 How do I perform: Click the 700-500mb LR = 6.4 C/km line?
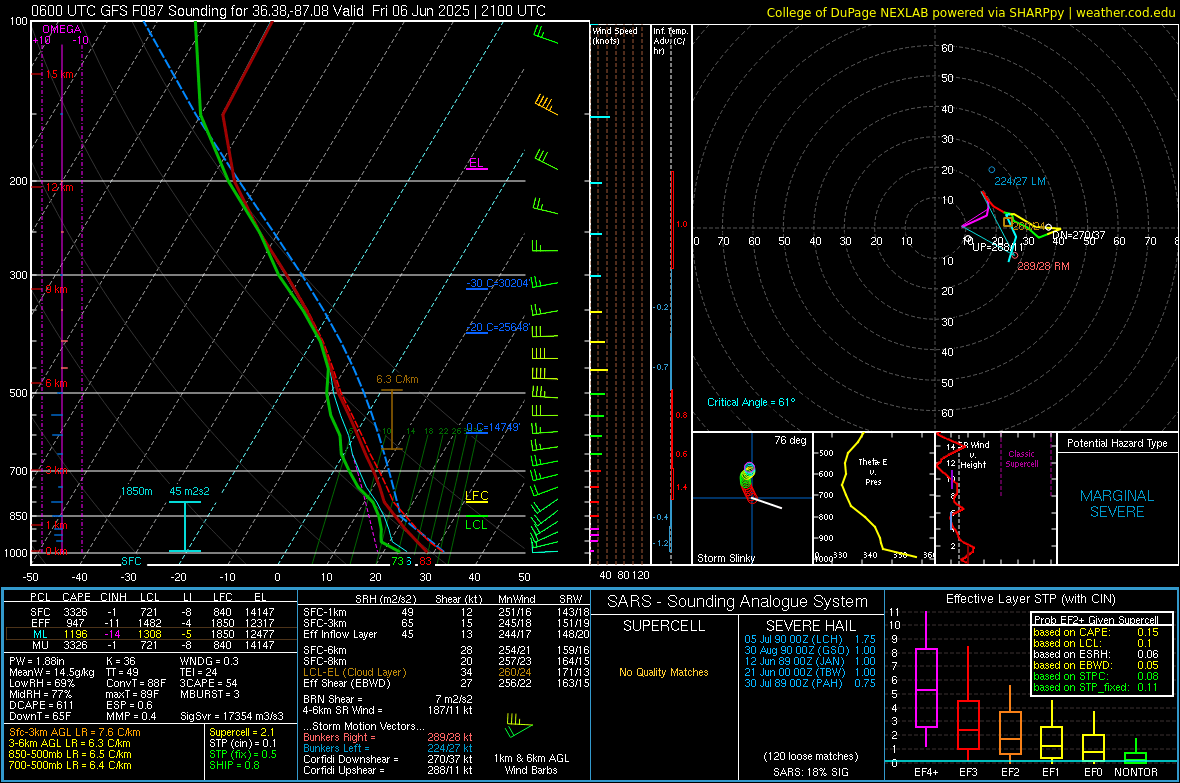70,765
